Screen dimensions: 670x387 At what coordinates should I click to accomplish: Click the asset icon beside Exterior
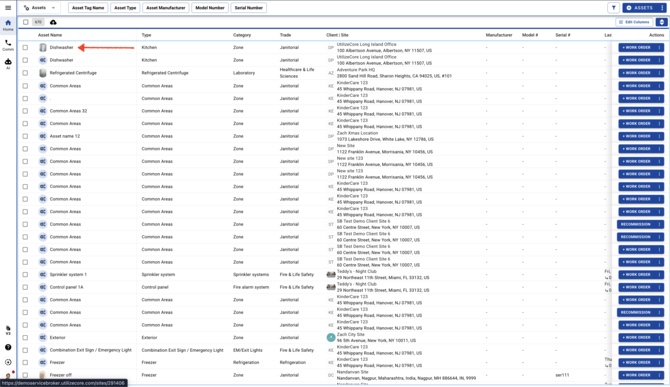coord(43,337)
